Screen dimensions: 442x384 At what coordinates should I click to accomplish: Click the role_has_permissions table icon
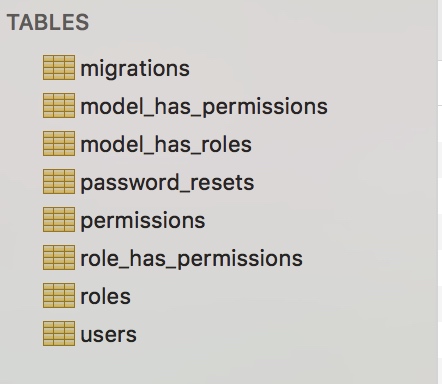pyautogui.click(x=59, y=258)
